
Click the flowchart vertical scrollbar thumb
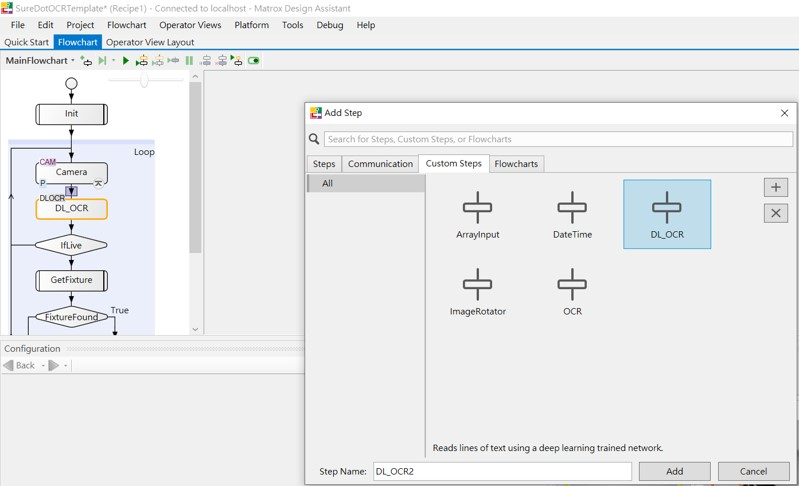195,167
